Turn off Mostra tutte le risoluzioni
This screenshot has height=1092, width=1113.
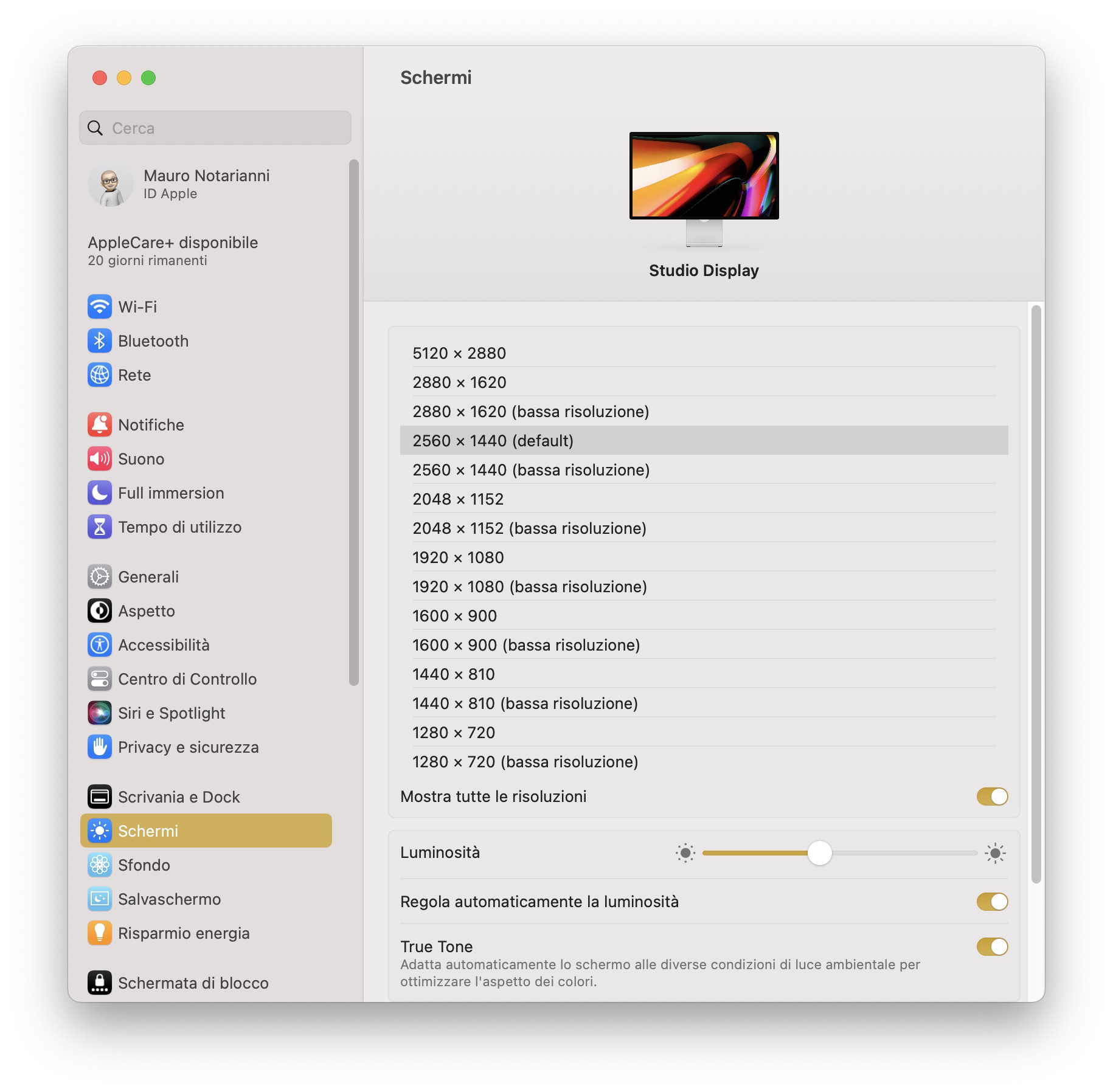coord(992,797)
